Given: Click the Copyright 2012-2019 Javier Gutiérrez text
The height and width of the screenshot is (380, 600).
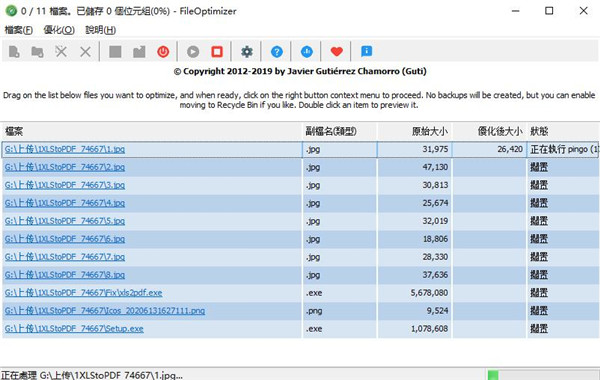Looking at the screenshot, I should click(300, 72).
